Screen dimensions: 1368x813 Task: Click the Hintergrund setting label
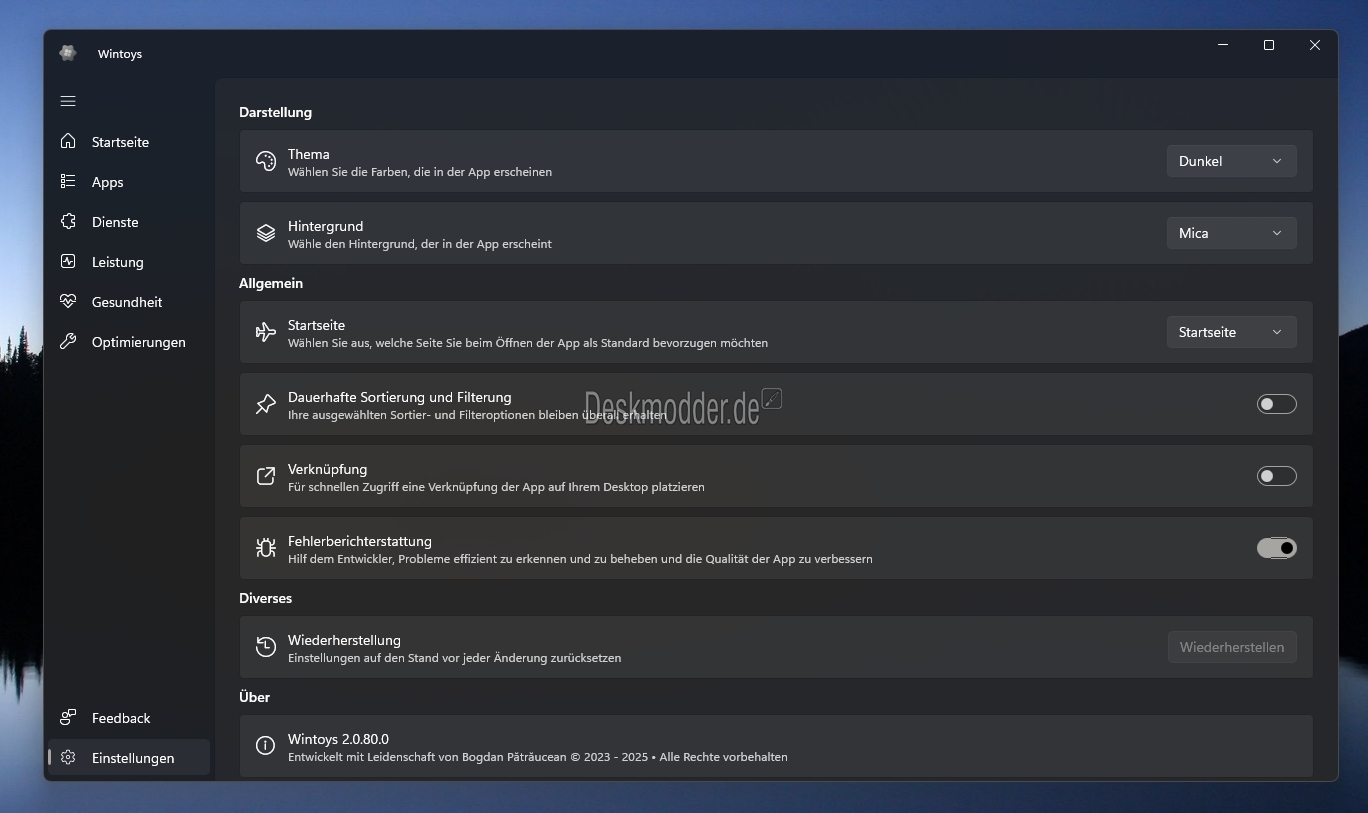coord(325,226)
